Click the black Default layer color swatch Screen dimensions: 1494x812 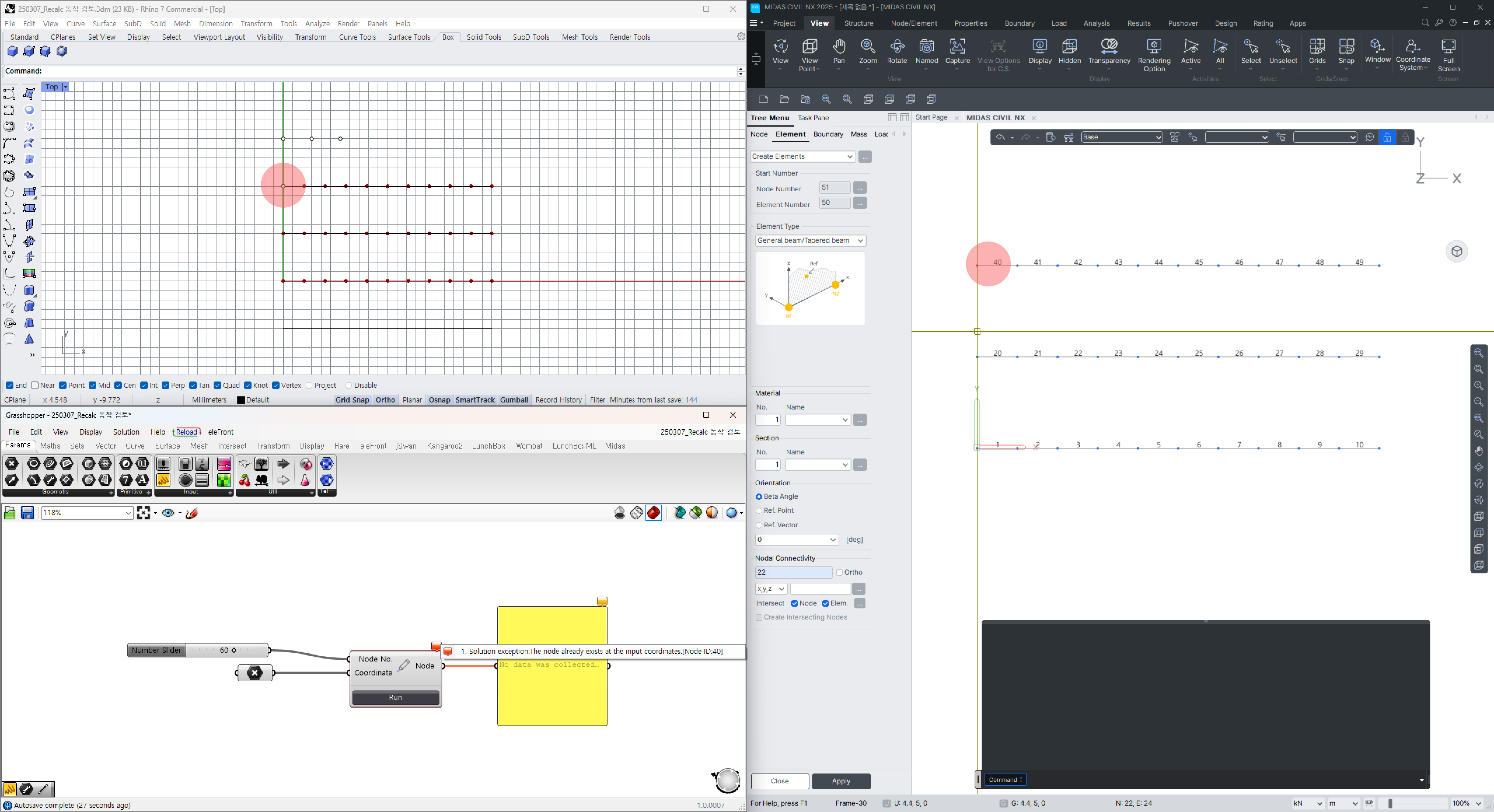pyautogui.click(x=241, y=400)
